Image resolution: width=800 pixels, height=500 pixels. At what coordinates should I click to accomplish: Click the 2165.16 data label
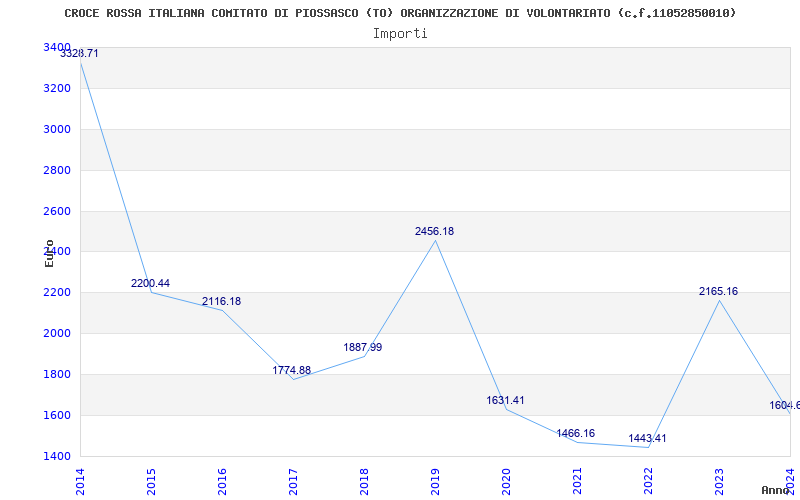pyautogui.click(x=718, y=292)
